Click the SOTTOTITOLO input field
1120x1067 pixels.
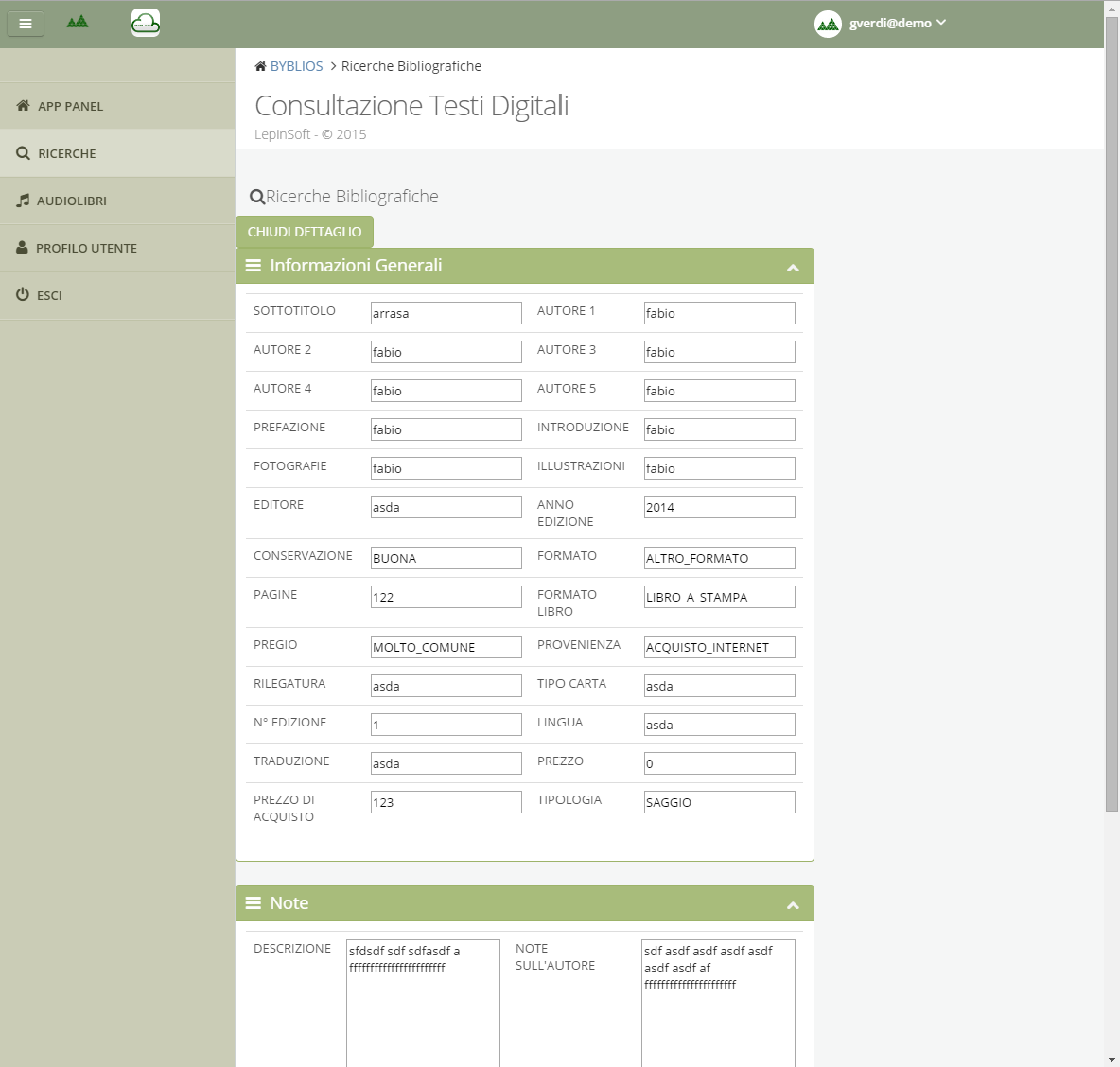point(446,313)
